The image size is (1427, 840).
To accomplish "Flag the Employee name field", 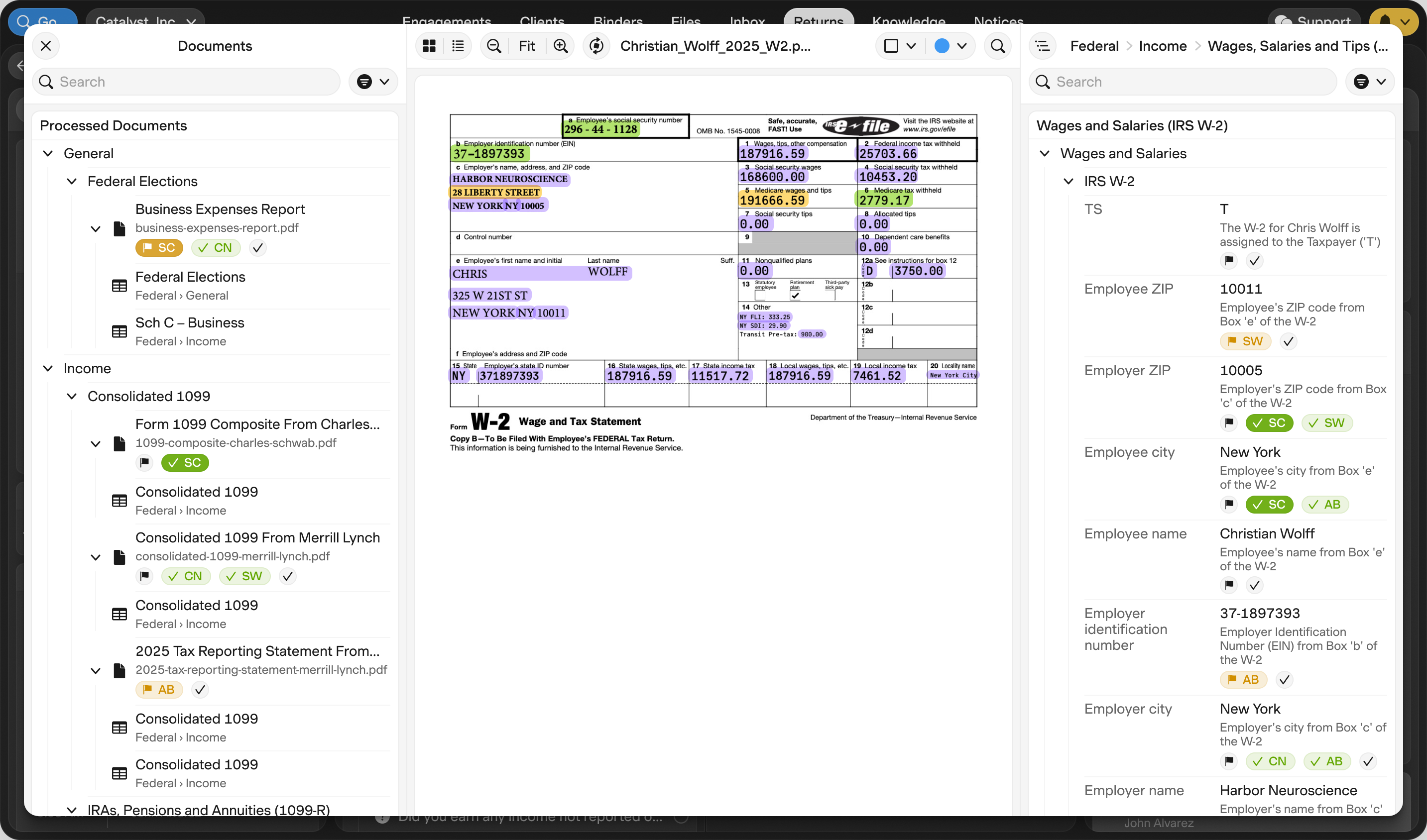I will click(x=1228, y=585).
